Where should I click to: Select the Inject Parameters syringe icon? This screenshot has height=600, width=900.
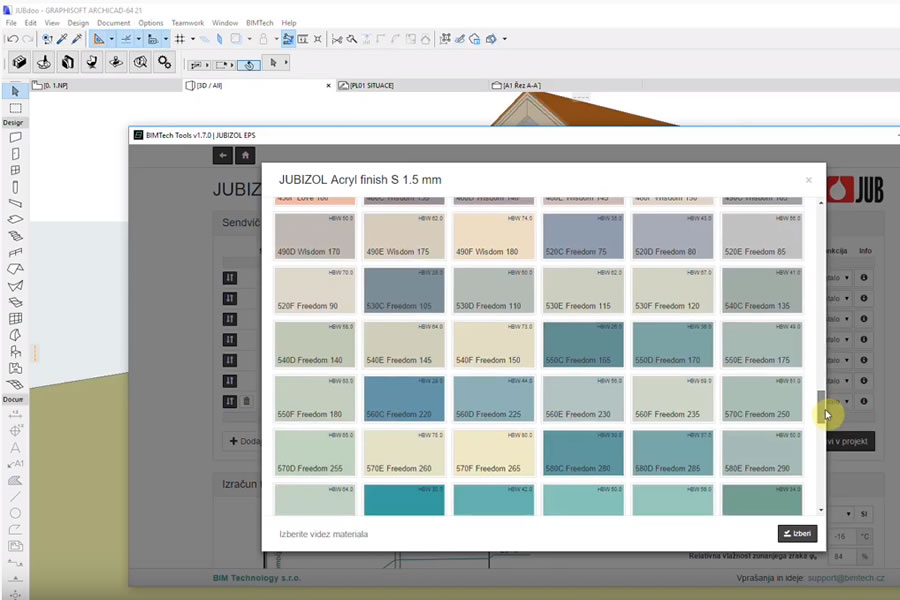coord(77,39)
